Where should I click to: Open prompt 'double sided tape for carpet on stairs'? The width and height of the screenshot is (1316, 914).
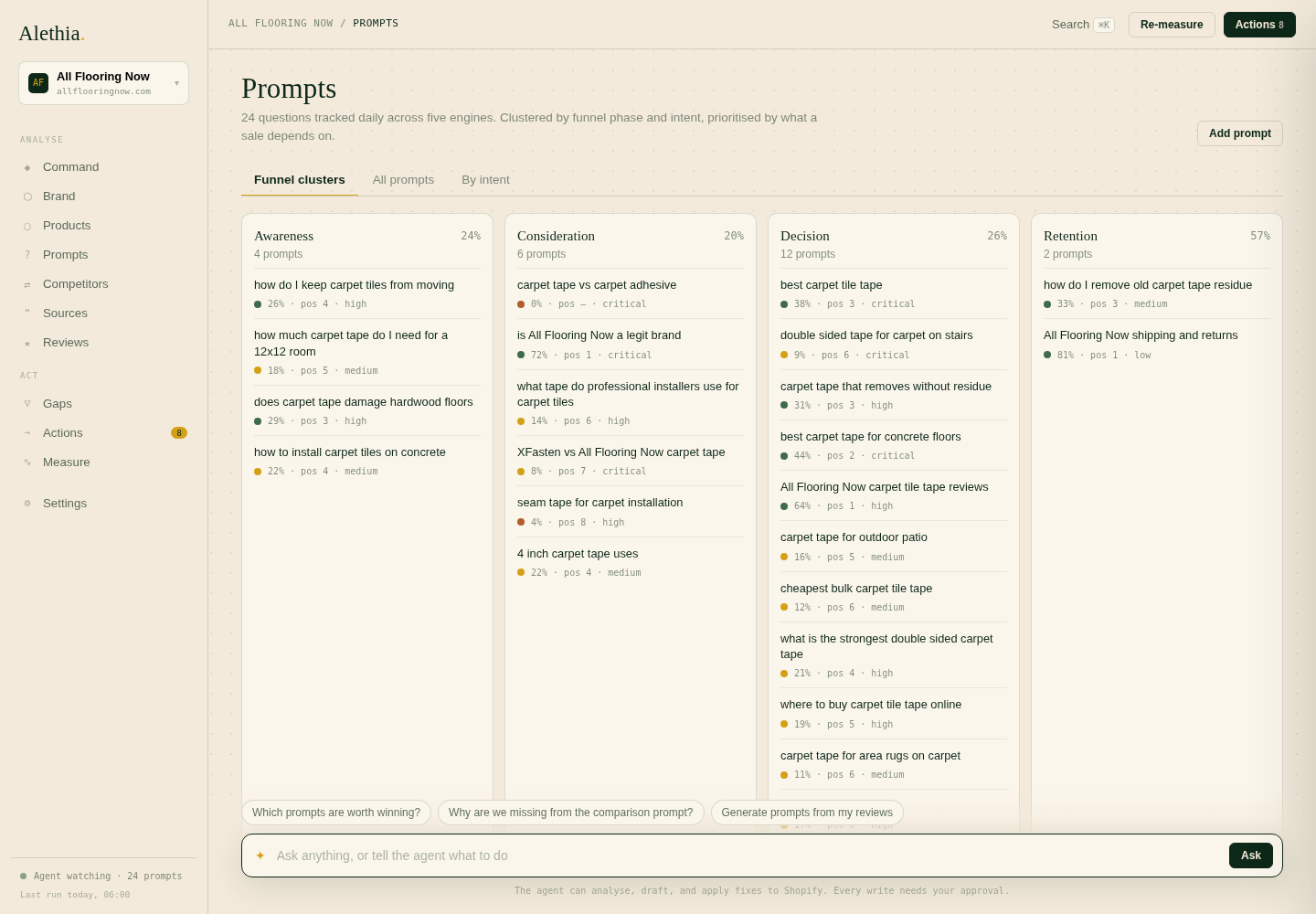point(894,345)
